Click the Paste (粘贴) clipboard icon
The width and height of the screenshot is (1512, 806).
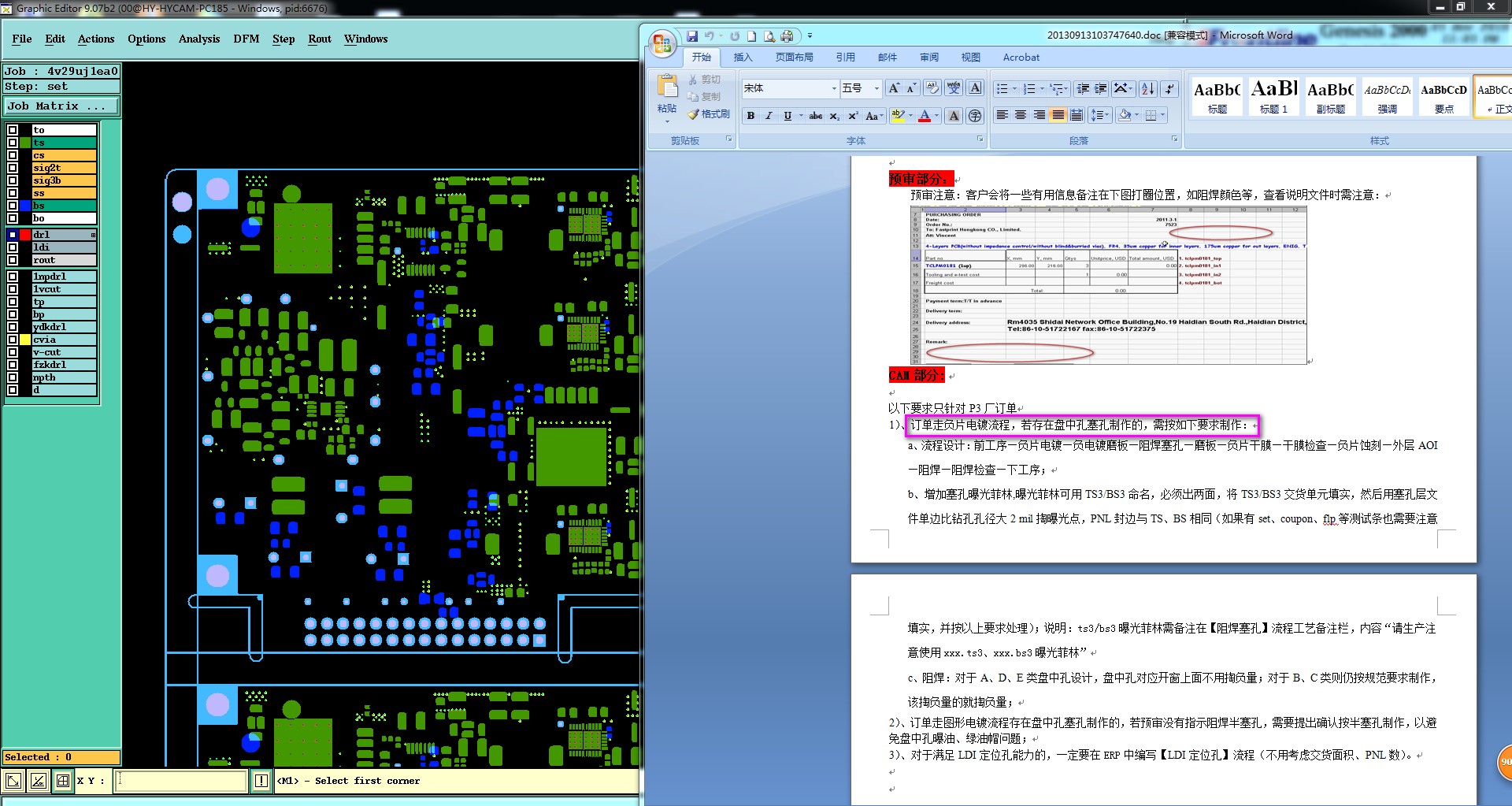point(667,87)
